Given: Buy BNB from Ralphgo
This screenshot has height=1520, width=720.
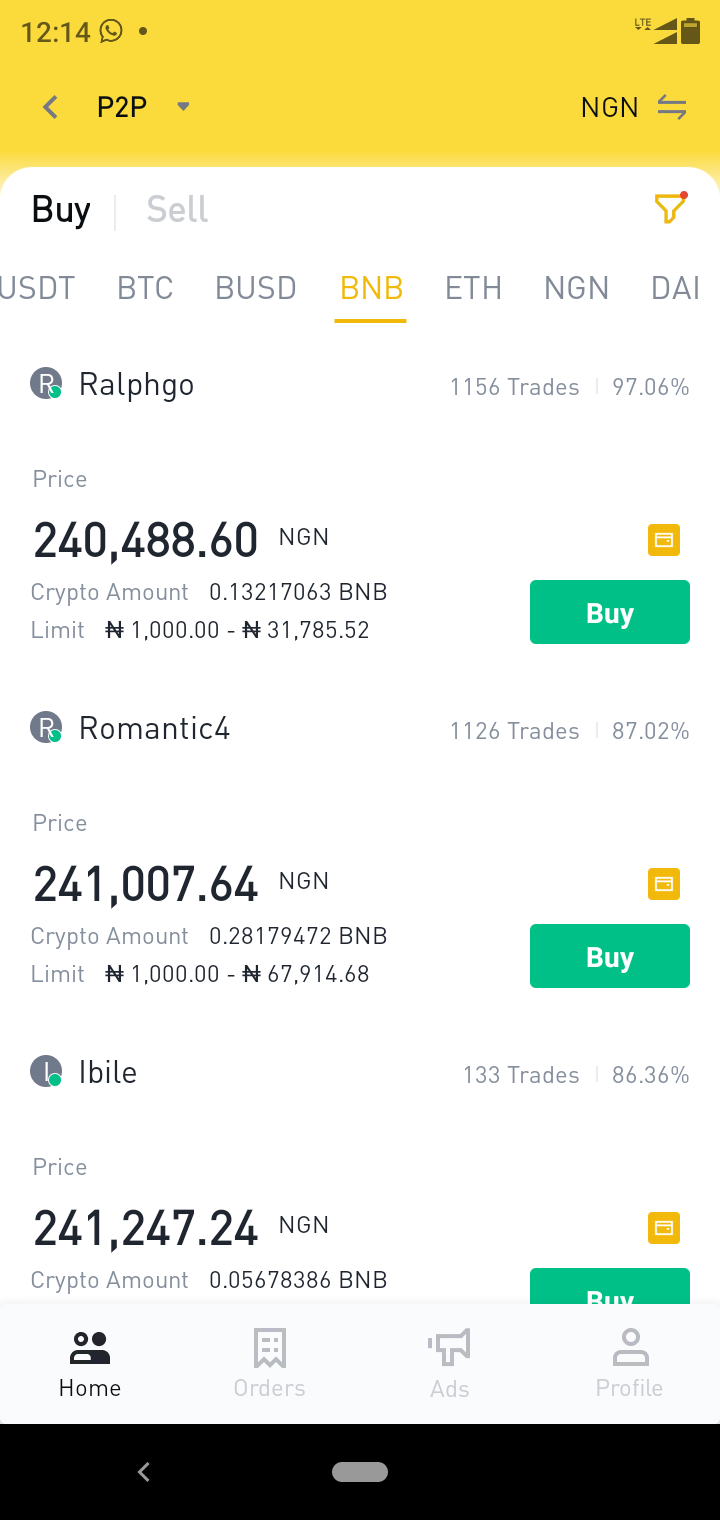Looking at the screenshot, I should click(610, 612).
